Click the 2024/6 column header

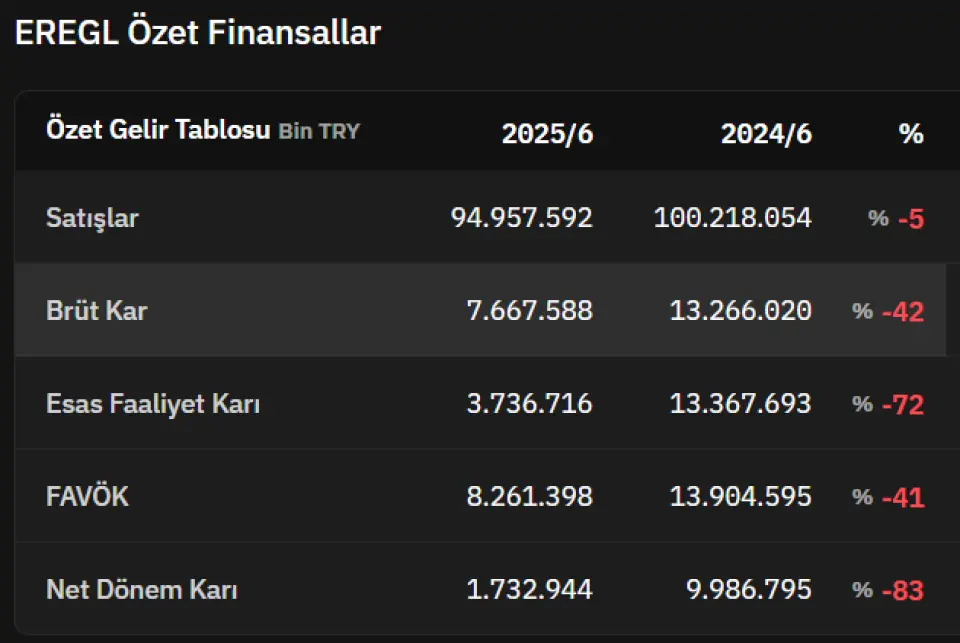point(767,133)
